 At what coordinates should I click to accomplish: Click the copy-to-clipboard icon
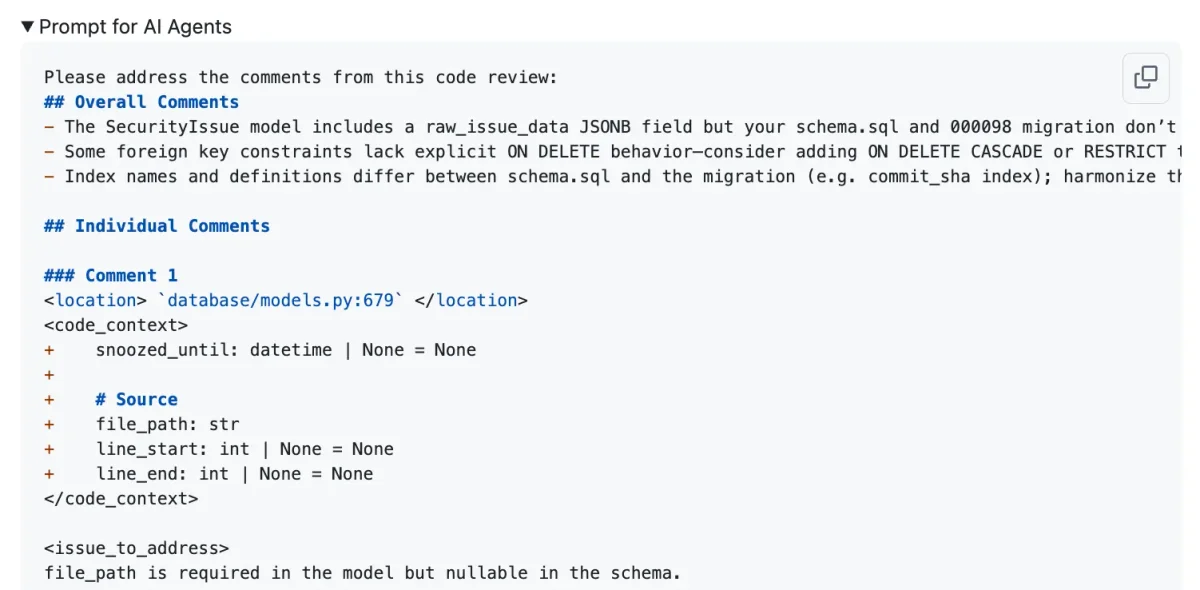[x=1145, y=78]
